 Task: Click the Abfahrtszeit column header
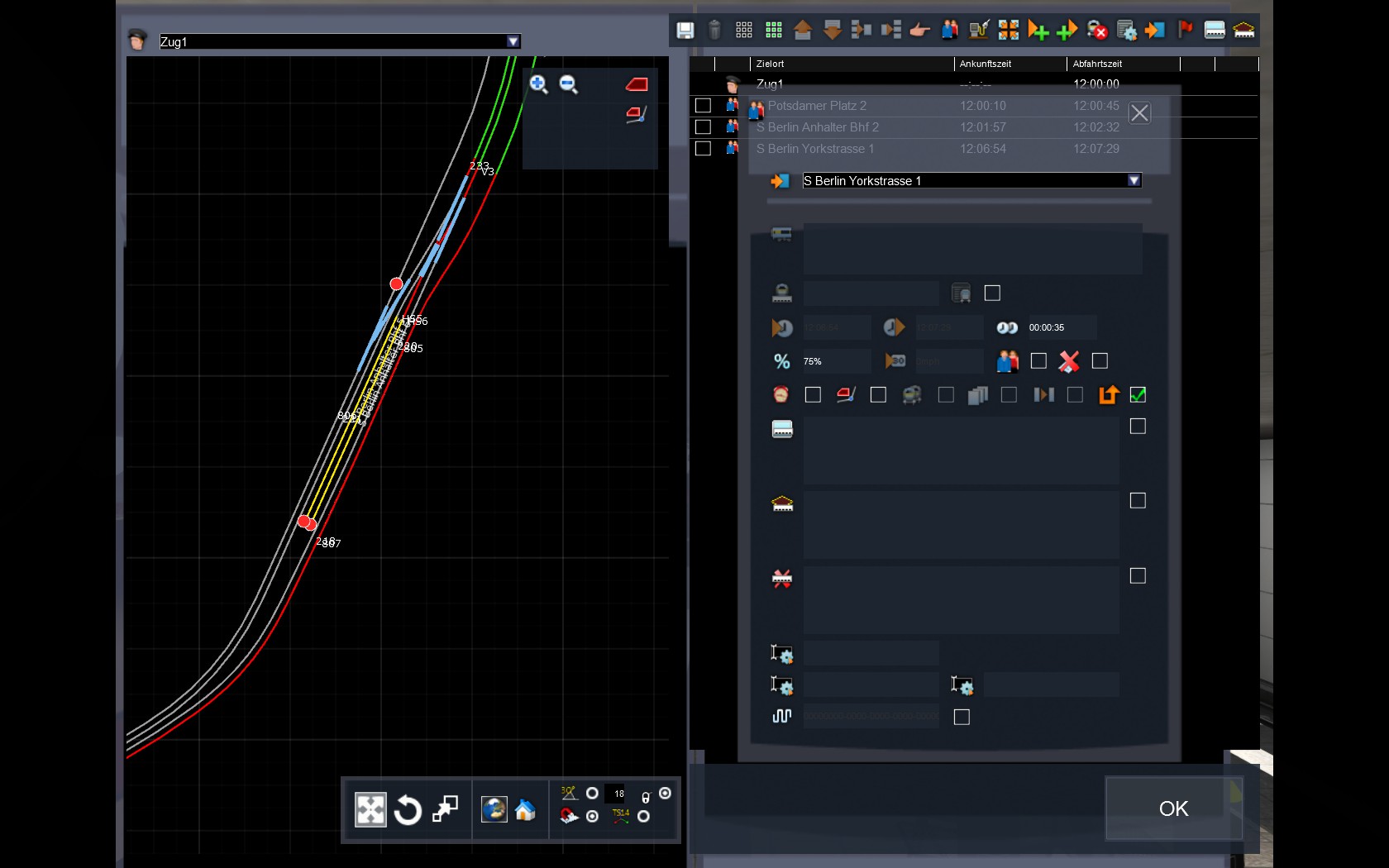tap(1122, 64)
